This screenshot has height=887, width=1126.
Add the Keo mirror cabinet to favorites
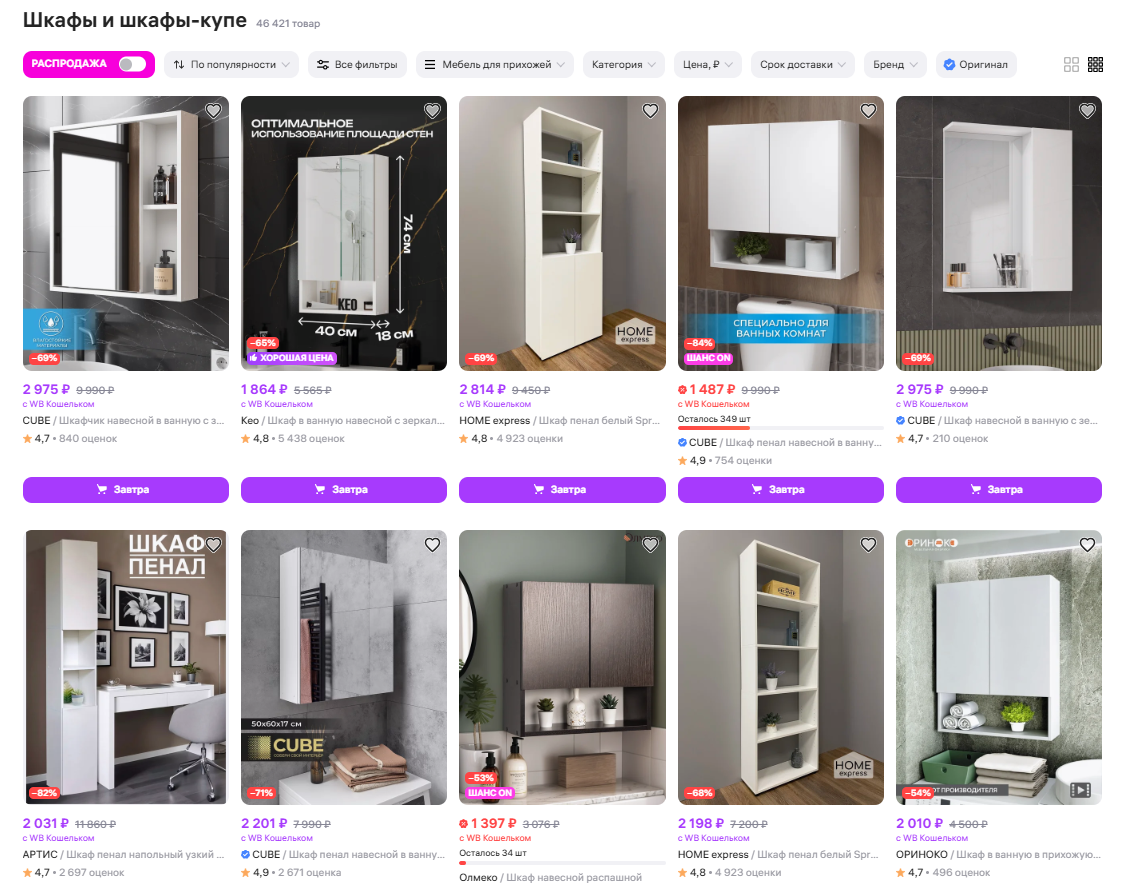pos(432,111)
